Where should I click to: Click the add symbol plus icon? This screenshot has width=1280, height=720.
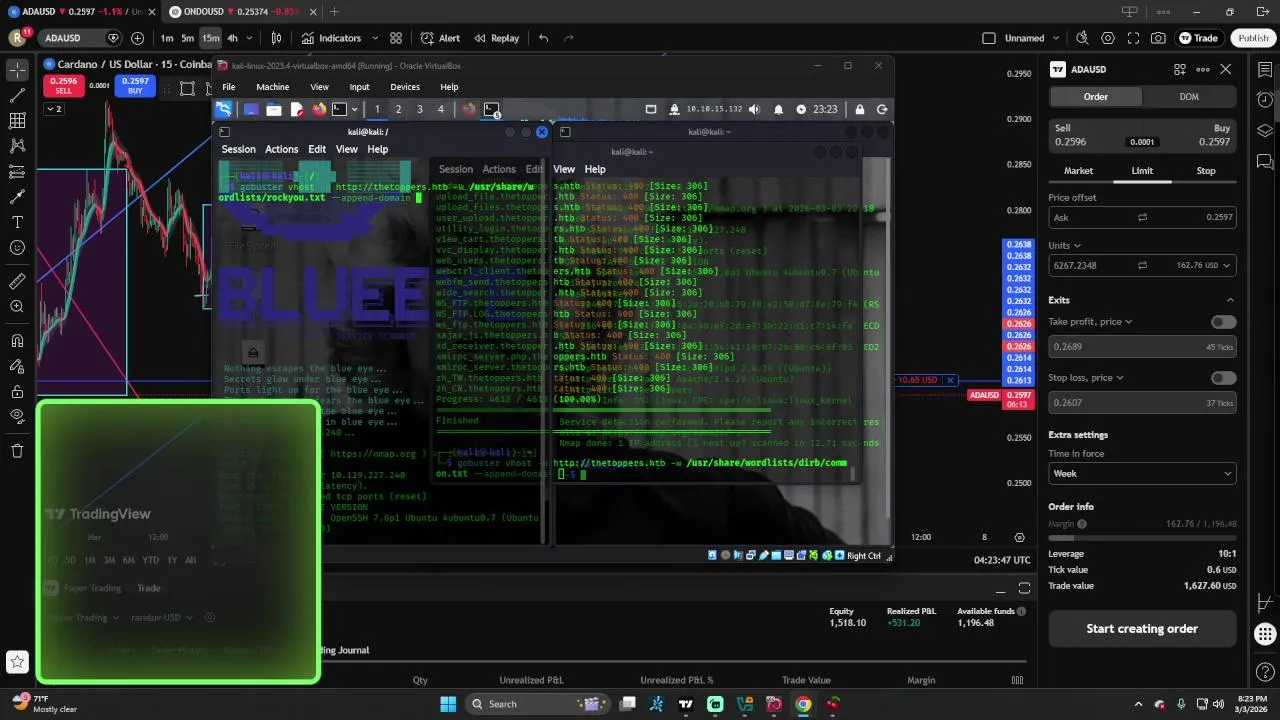tap(137, 38)
